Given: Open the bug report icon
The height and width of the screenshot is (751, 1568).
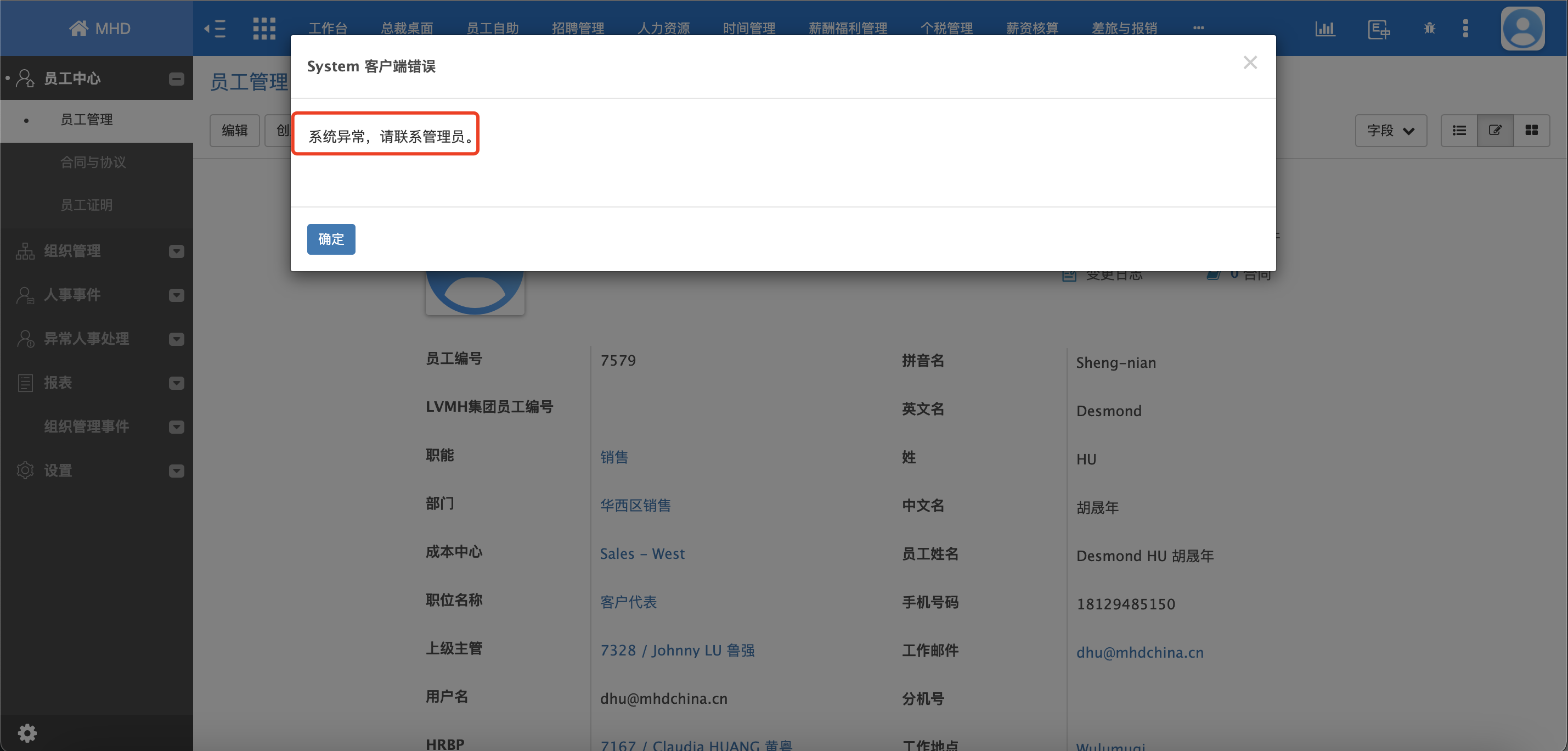Looking at the screenshot, I should [x=1429, y=28].
